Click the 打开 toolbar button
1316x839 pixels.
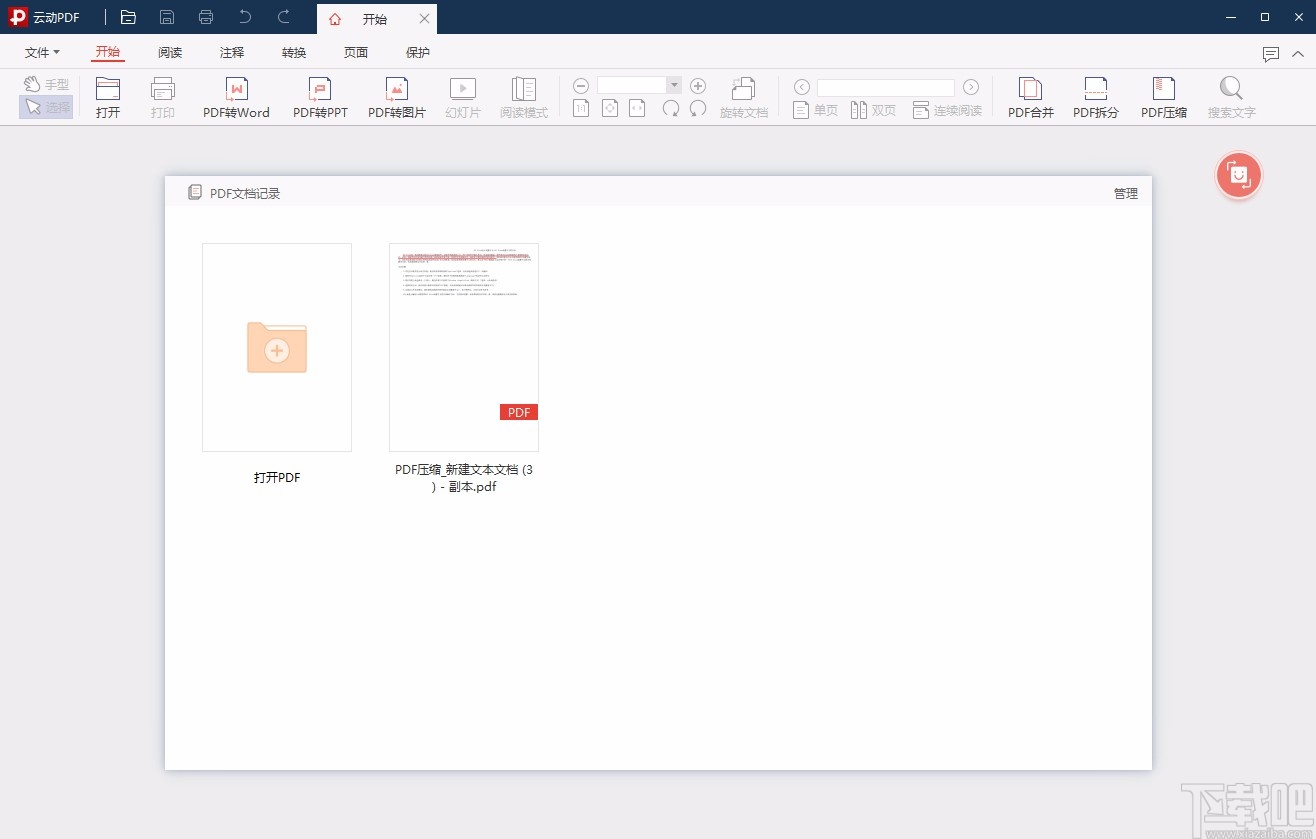(108, 98)
